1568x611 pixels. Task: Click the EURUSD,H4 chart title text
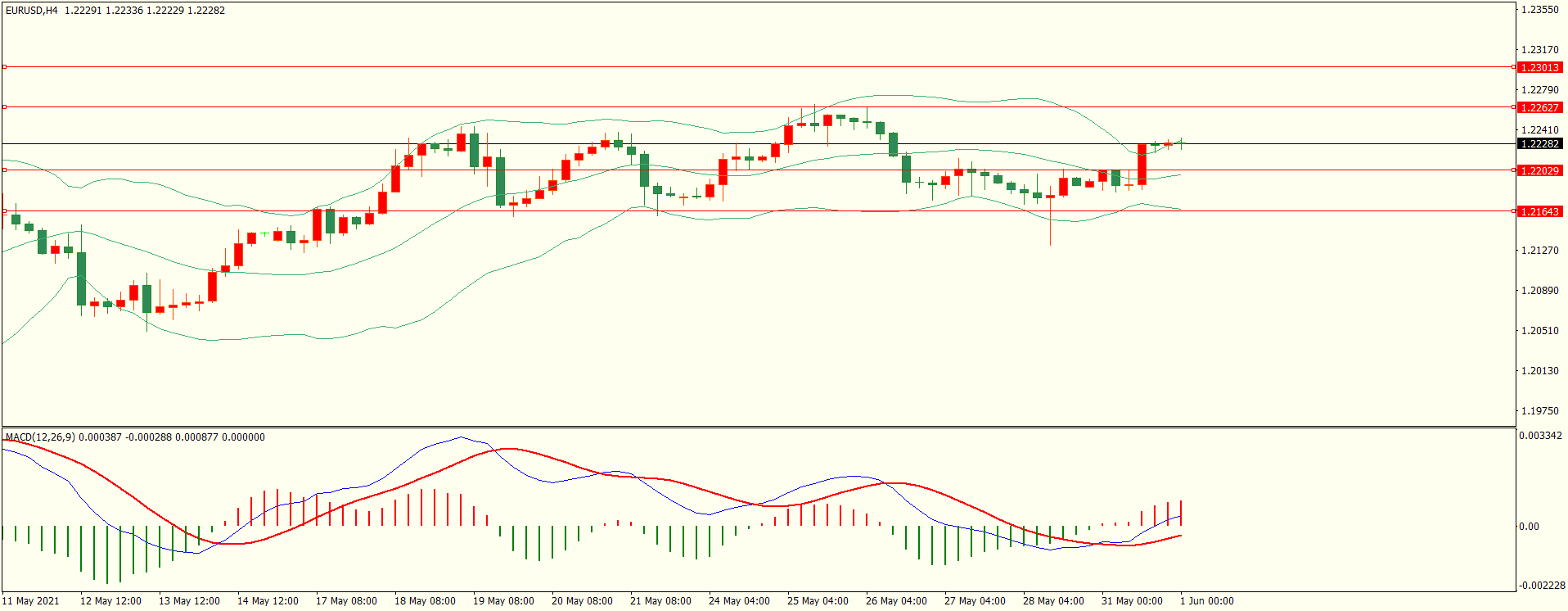[32, 11]
